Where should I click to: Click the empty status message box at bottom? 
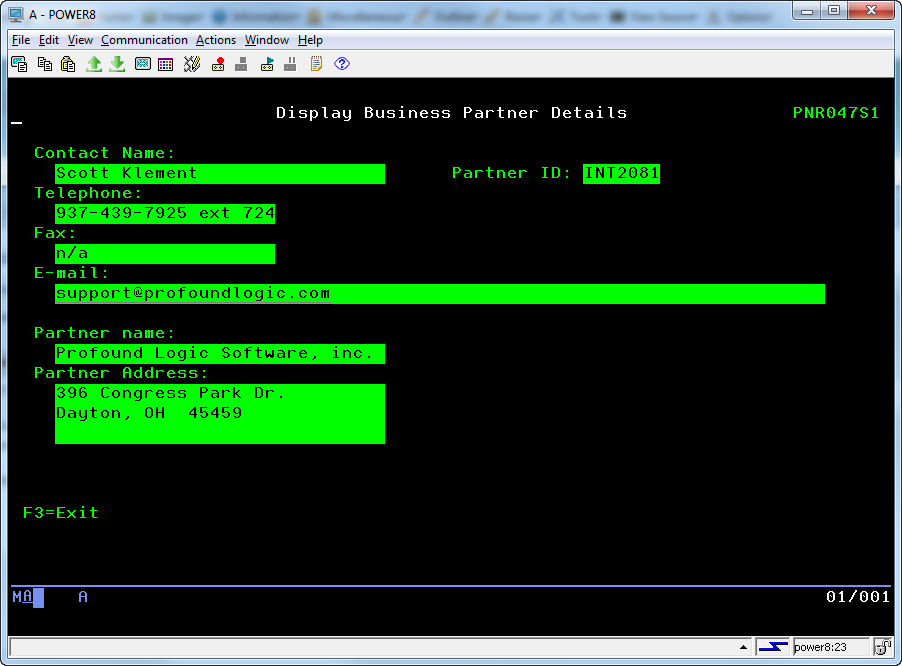[381, 647]
